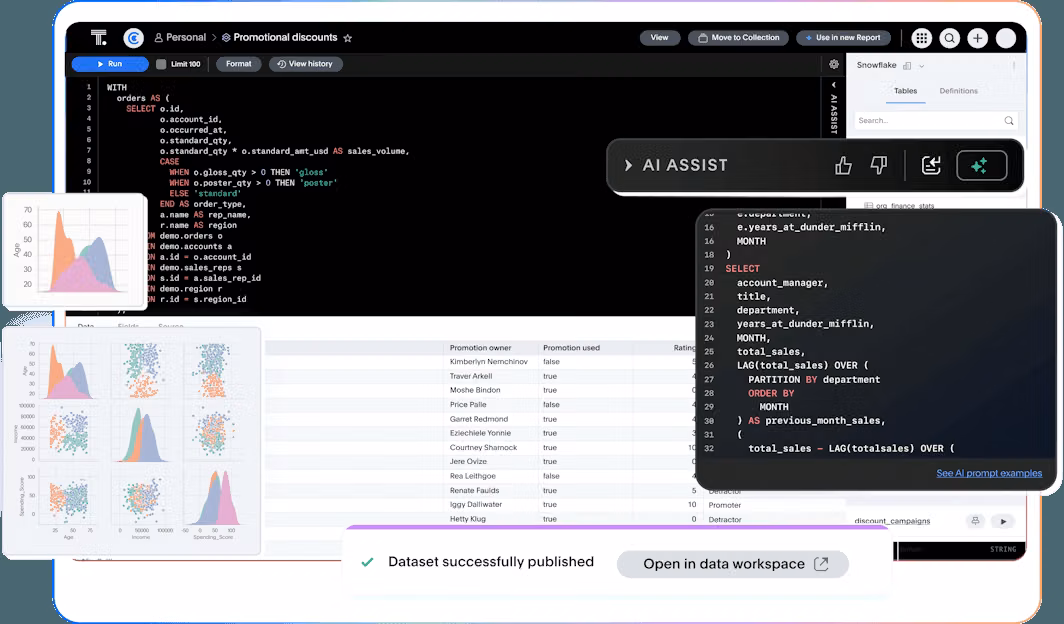The height and width of the screenshot is (624, 1064).
Task: Click the plus icon in top bar
Action: tap(977, 38)
